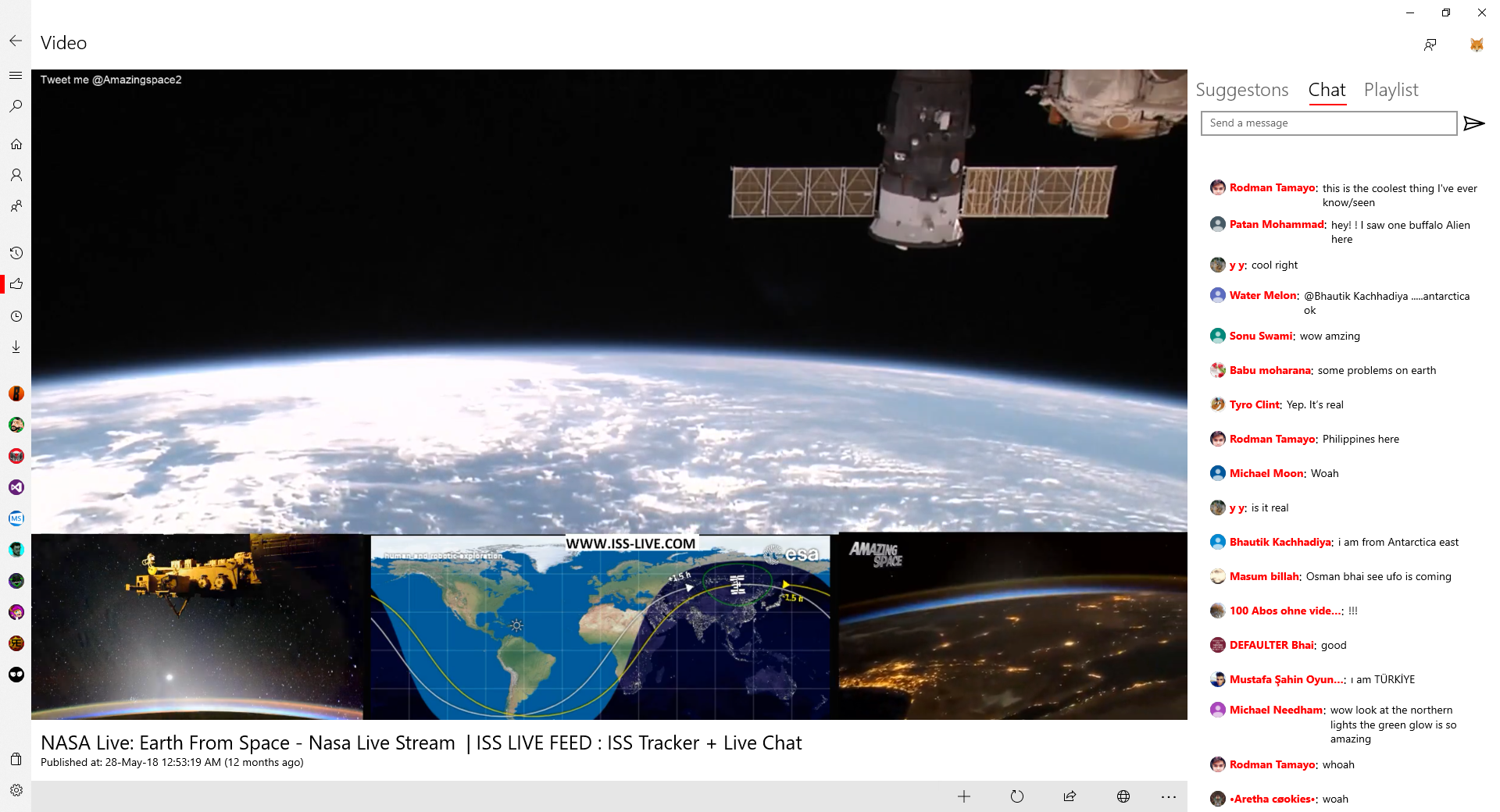Click the back arrow button
The width and height of the screenshot is (1500, 812).
coord(16,41)
